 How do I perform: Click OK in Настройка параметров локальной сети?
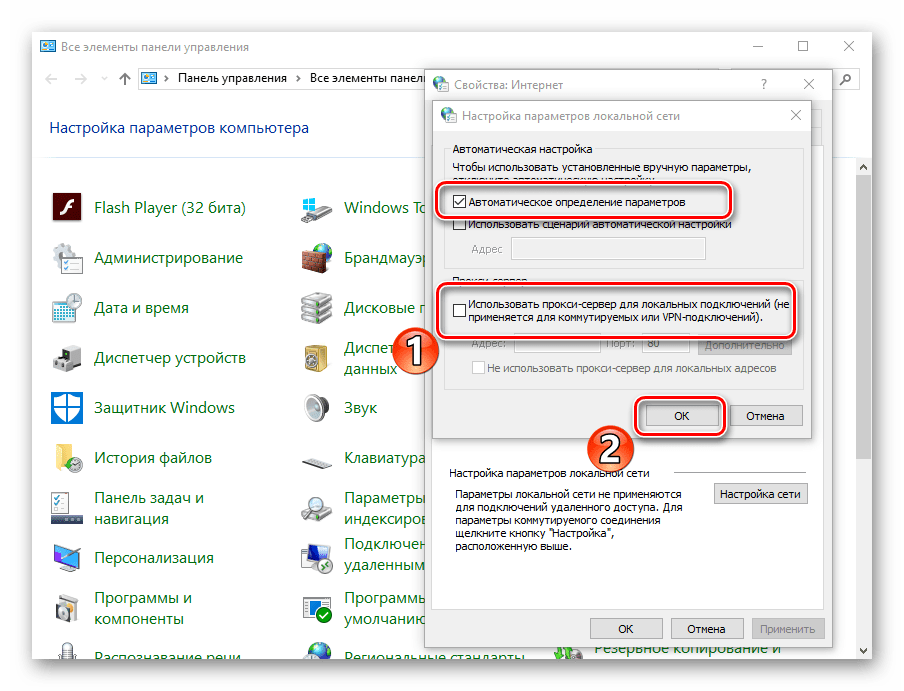[x=682, y=416]
